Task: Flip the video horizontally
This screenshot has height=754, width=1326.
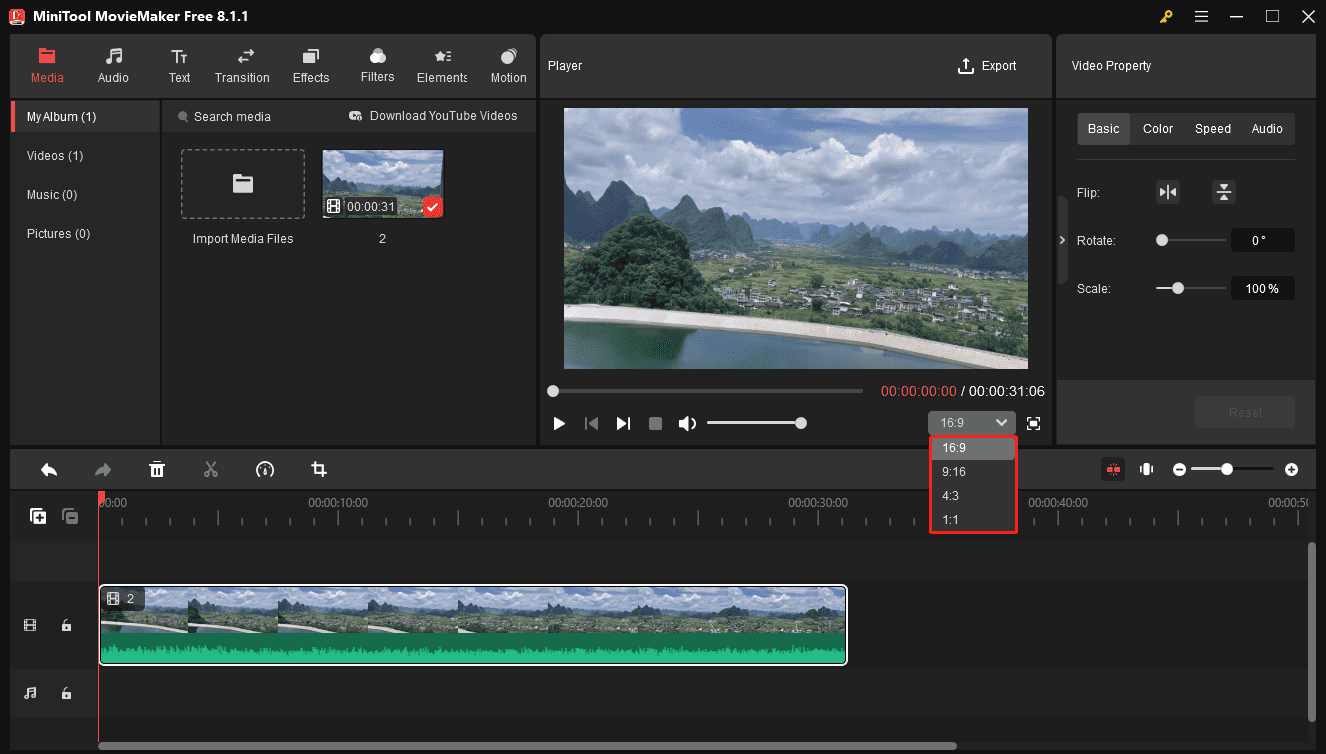Action: point(1168,192)
